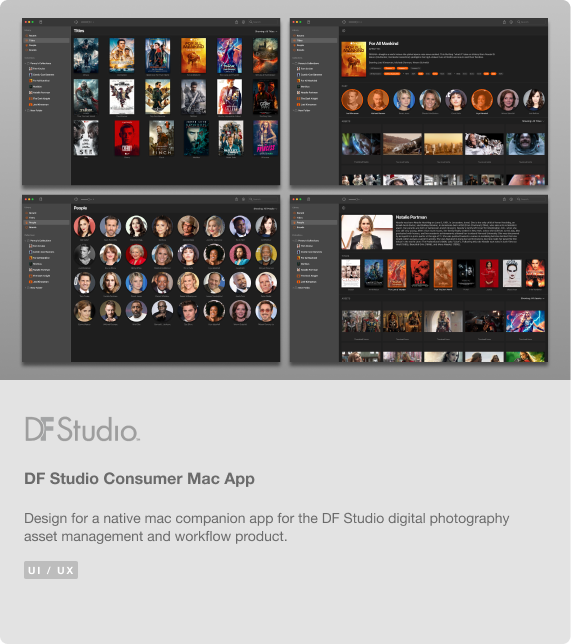571x644 pixels.
Task: Toggle the first orange-highlighted poster in Natalie Portman's titles
Action: (396, 273)
